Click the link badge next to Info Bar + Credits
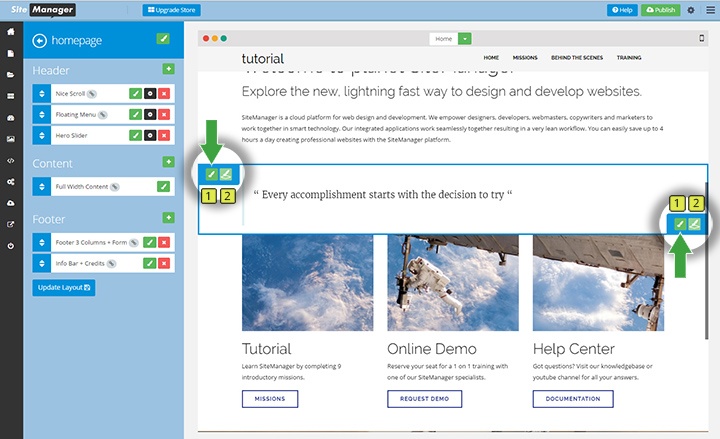720x439 pixels. [x=112, y=264]
